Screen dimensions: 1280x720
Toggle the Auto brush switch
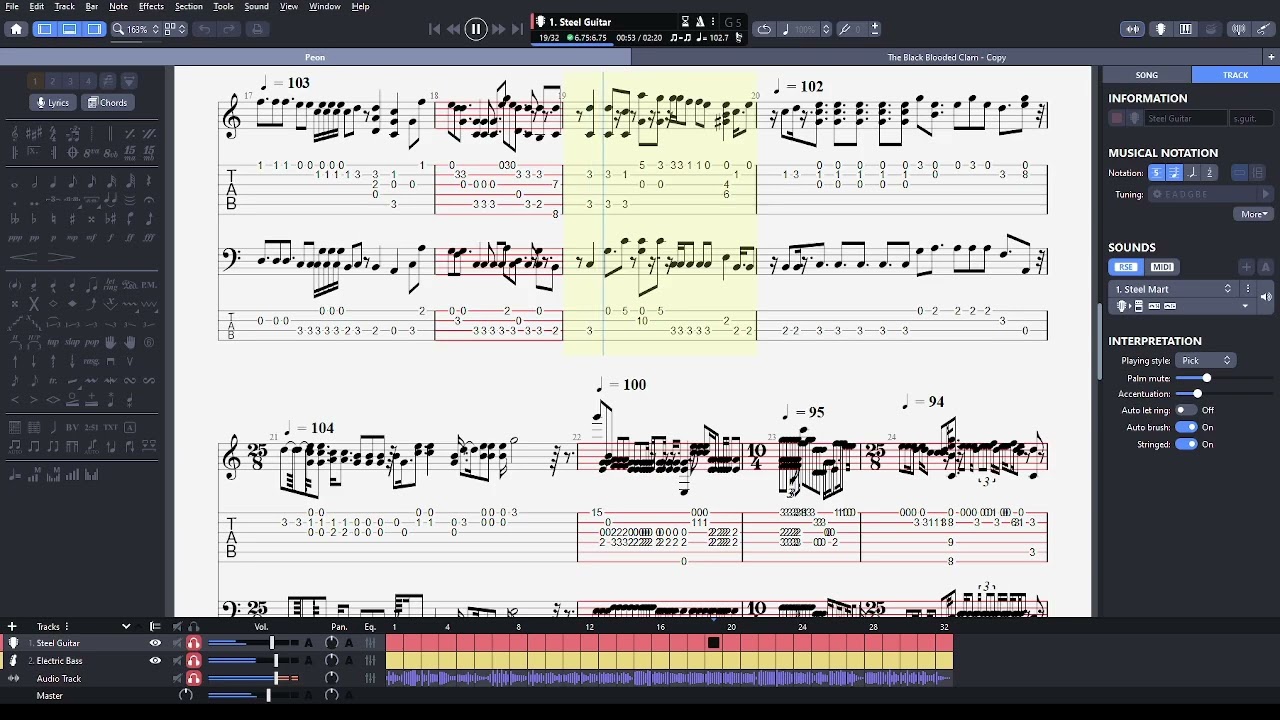coord(1186,427)
